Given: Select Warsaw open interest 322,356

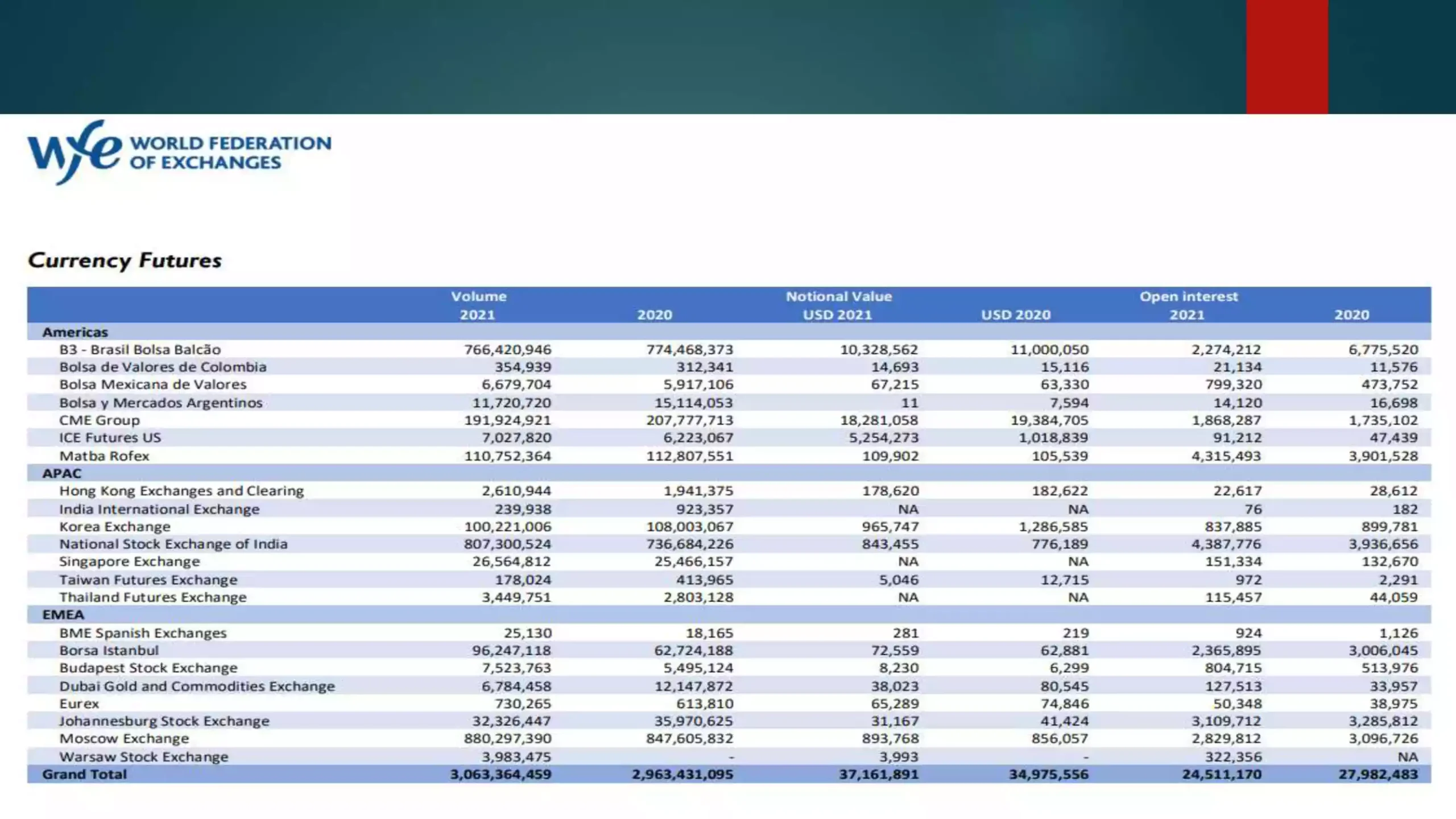Looking at the screenshot, I should (1233, 757).
